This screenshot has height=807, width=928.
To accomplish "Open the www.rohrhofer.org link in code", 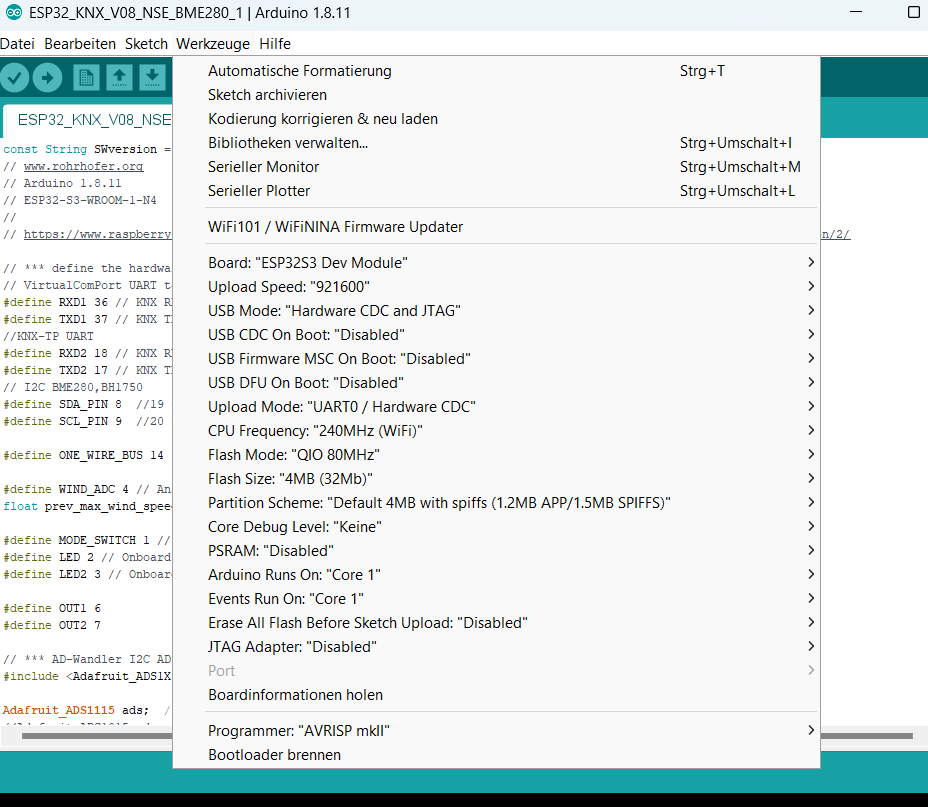I will coord(83,166).
